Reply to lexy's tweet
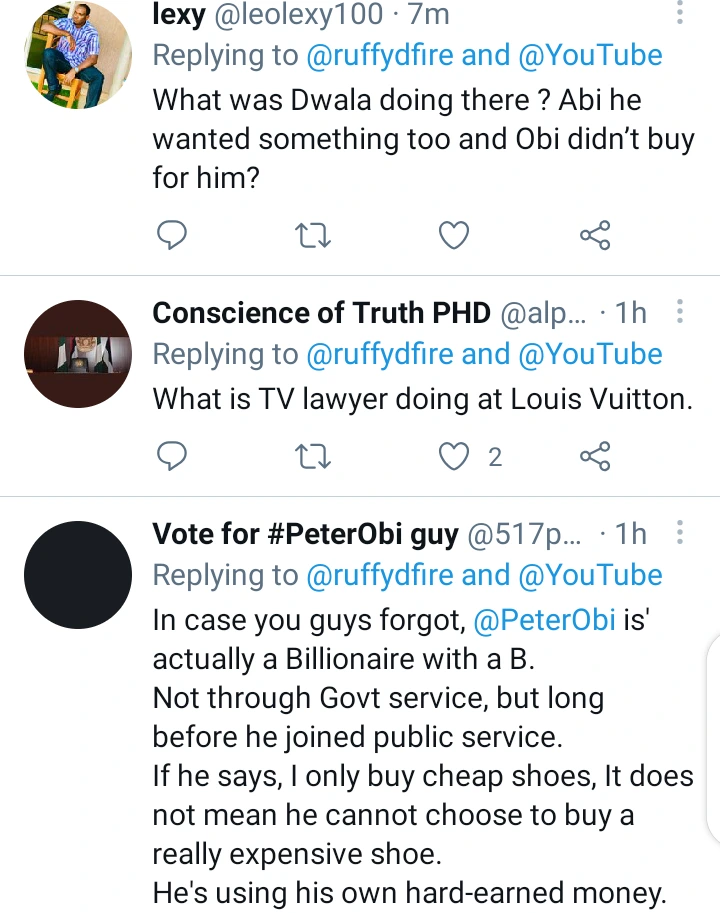This screenshot has width=720, height=913. (172, 236)
